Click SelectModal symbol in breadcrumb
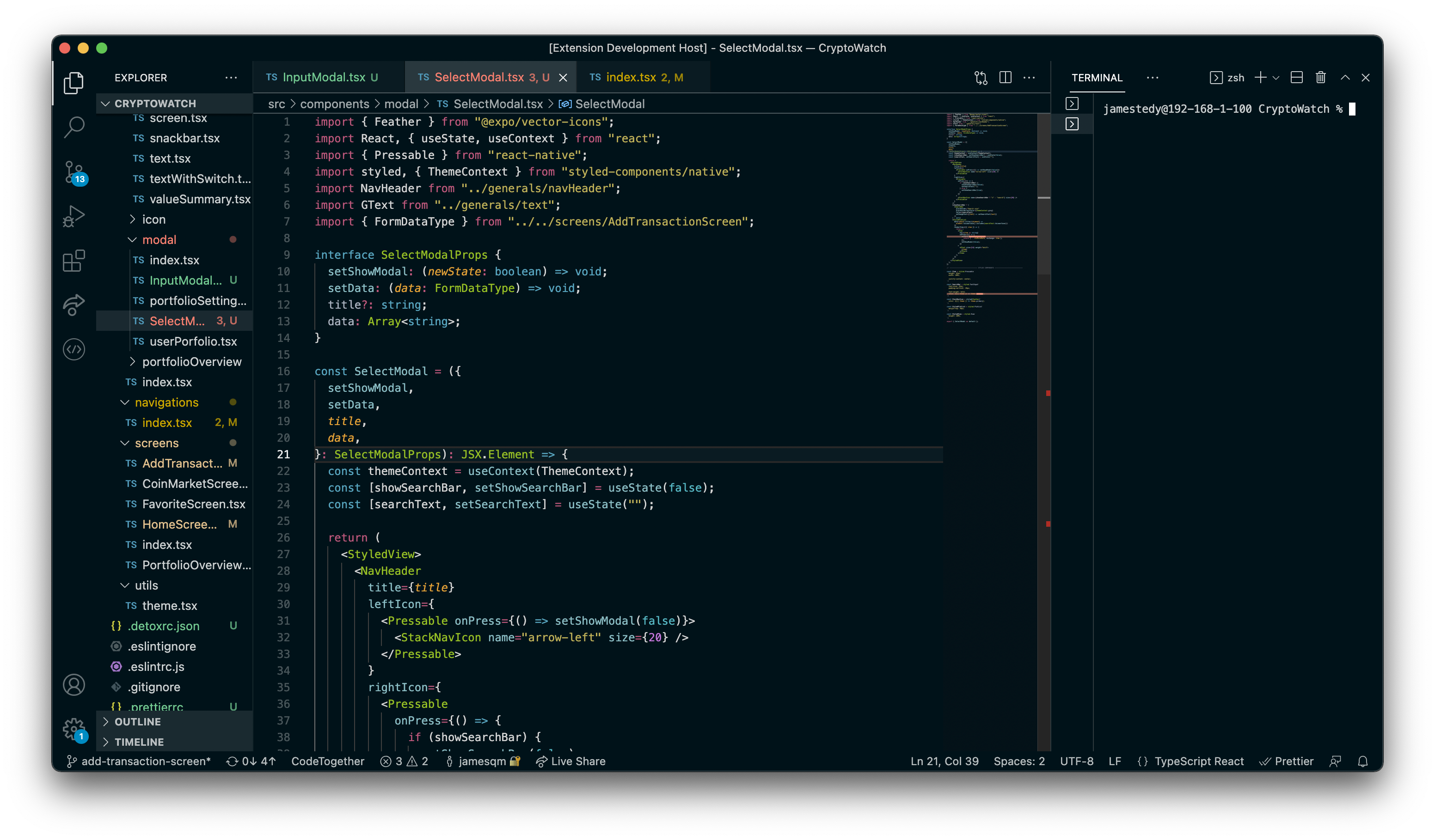The width and height of the screenshot is (1435, 840). click(x=602, y=103)
